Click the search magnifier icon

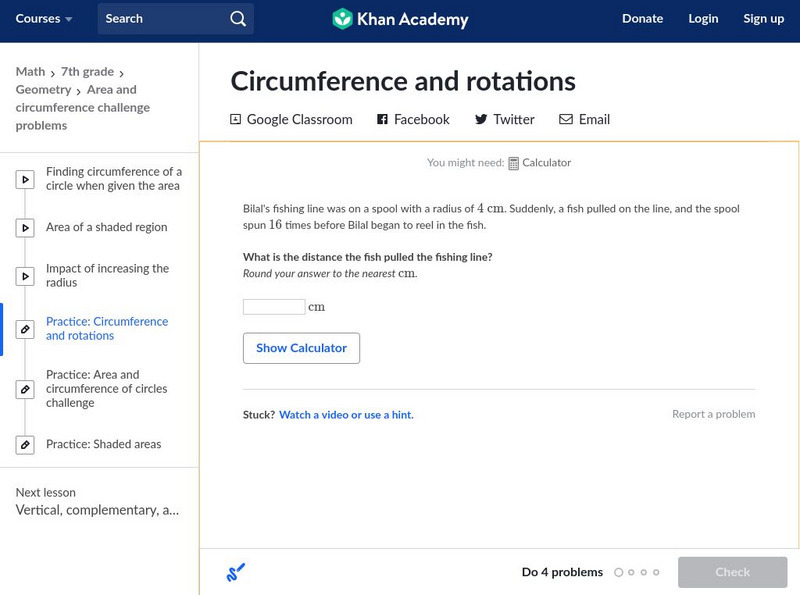click(x=237, y=19)
